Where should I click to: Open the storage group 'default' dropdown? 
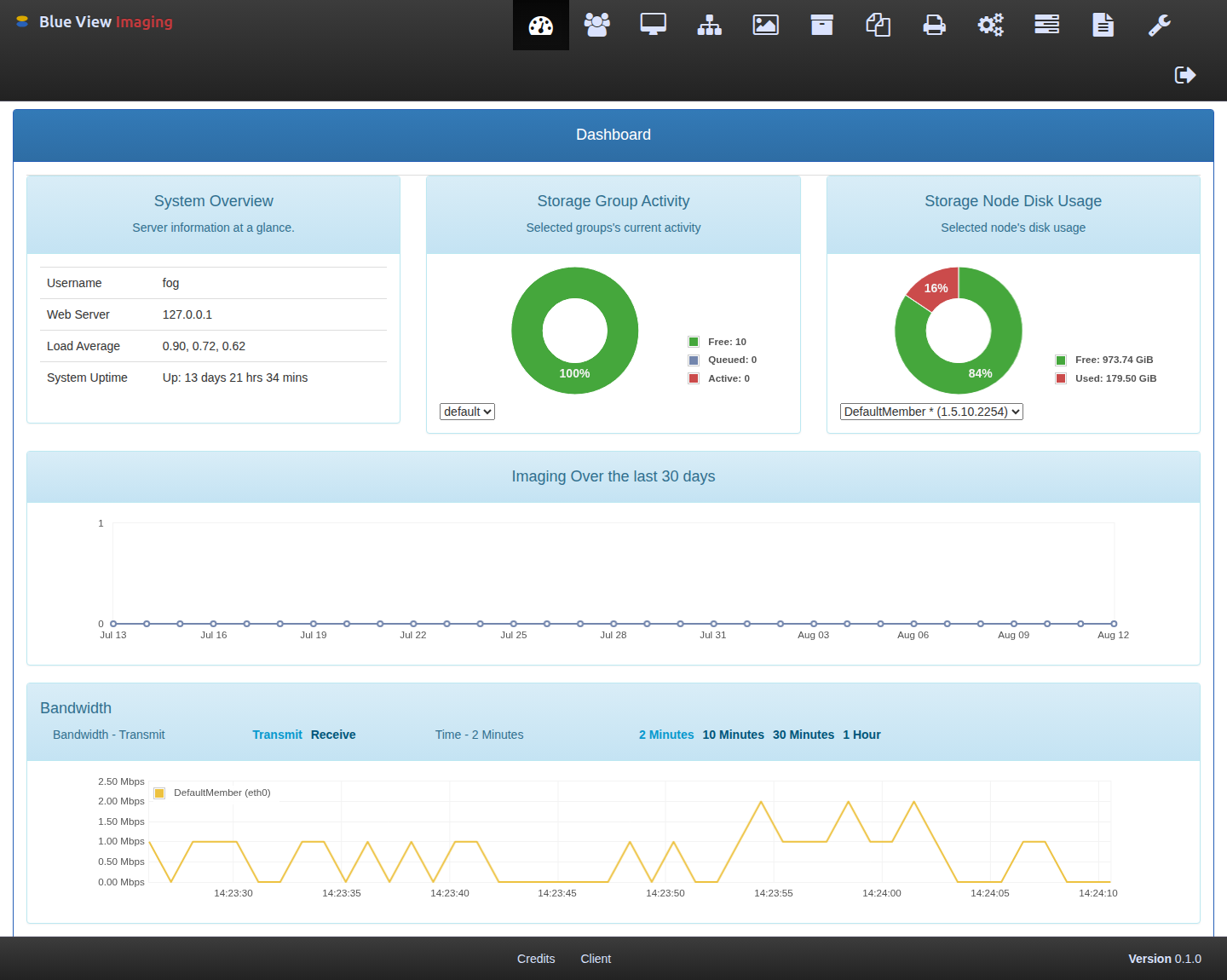467,412
